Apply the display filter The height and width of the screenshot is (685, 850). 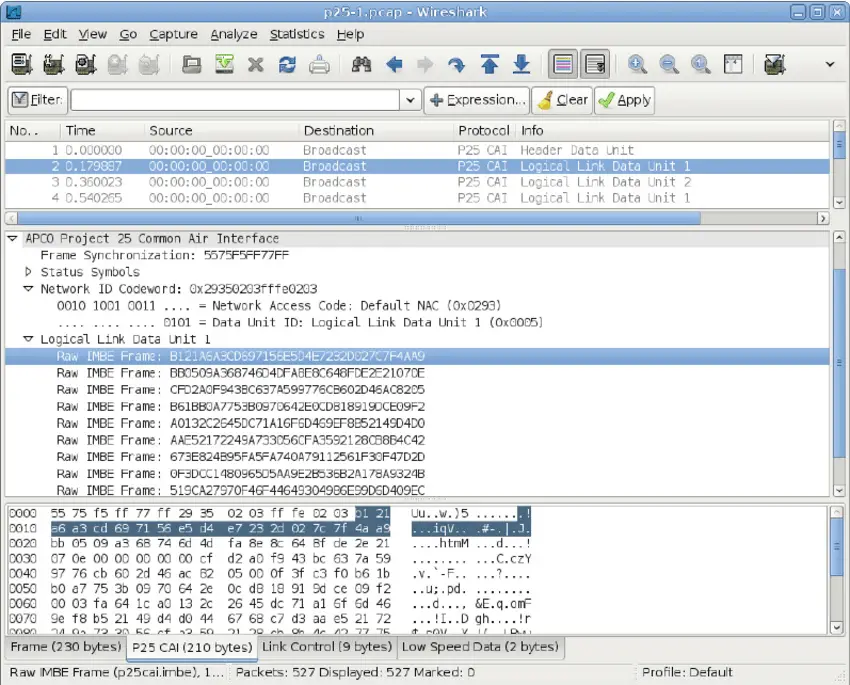click(x=624, y=100)
